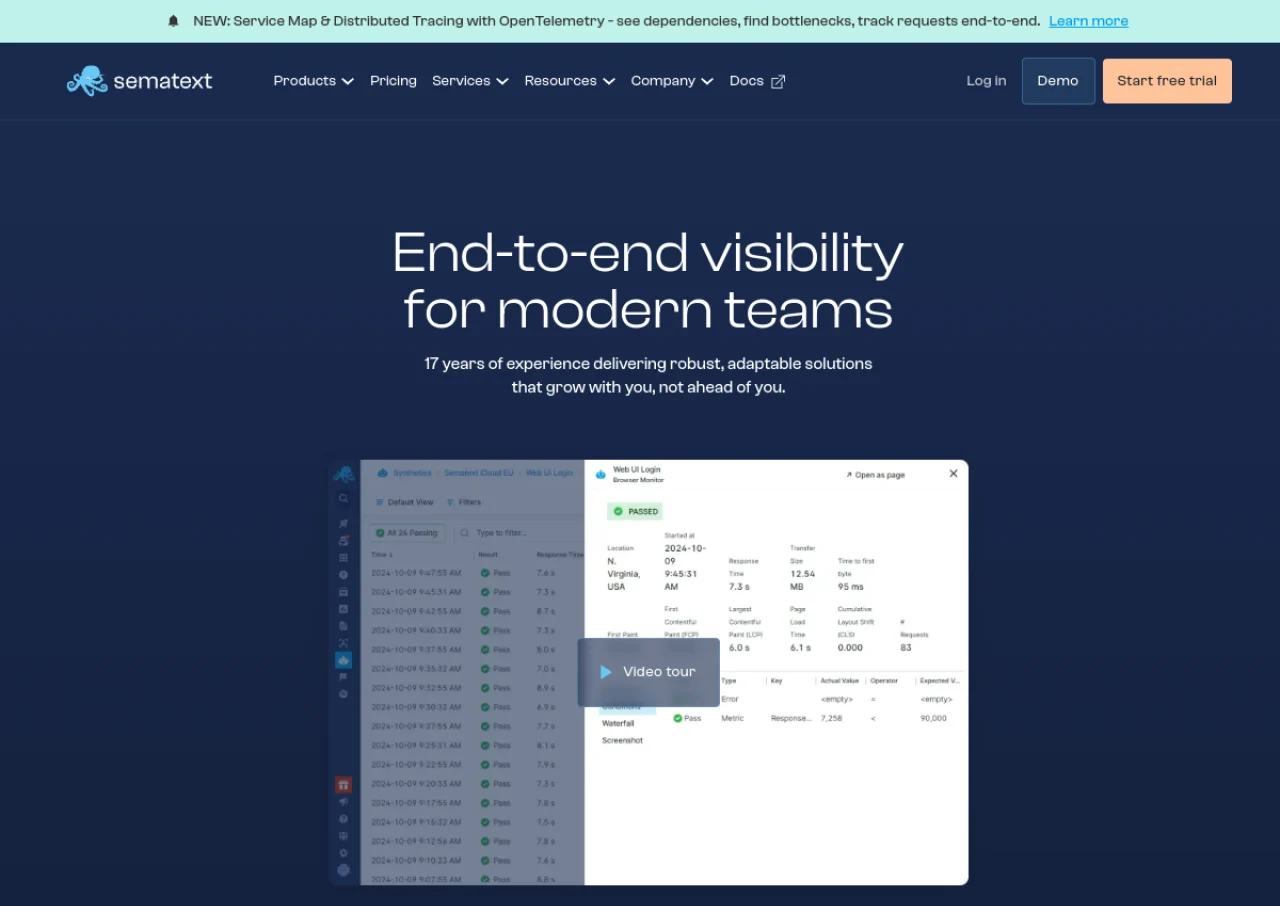1280x906 pixels.
Task: Select the 9:42:55 AM run row
Action: pyautogui.click(x=472, y=611)
